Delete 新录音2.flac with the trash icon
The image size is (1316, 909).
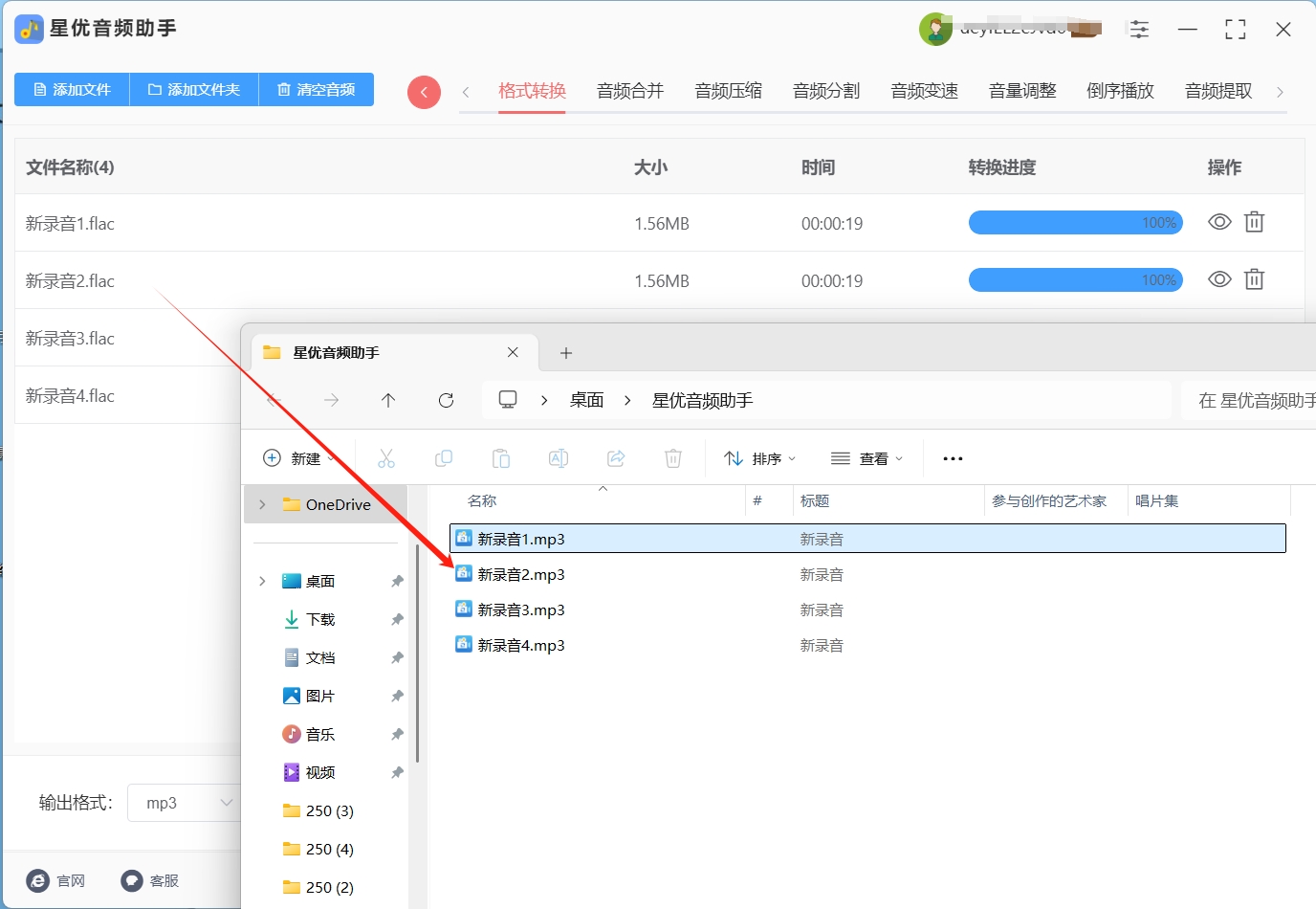[1254, 279]
